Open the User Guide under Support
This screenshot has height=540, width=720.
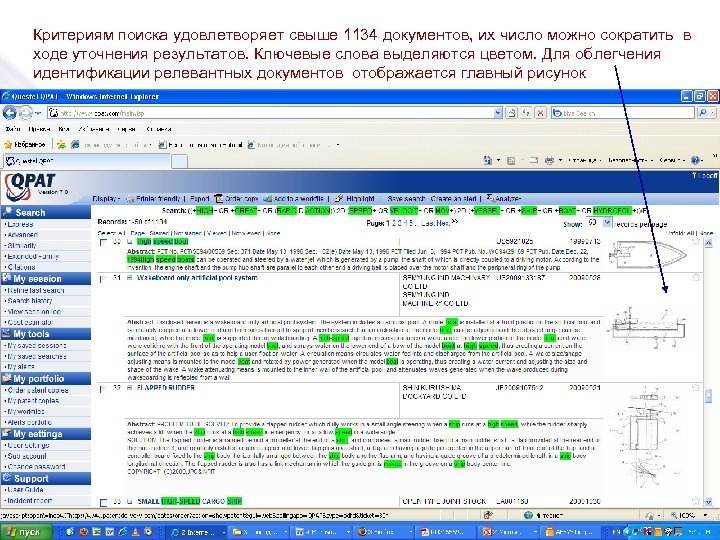[x=25, y=490]
